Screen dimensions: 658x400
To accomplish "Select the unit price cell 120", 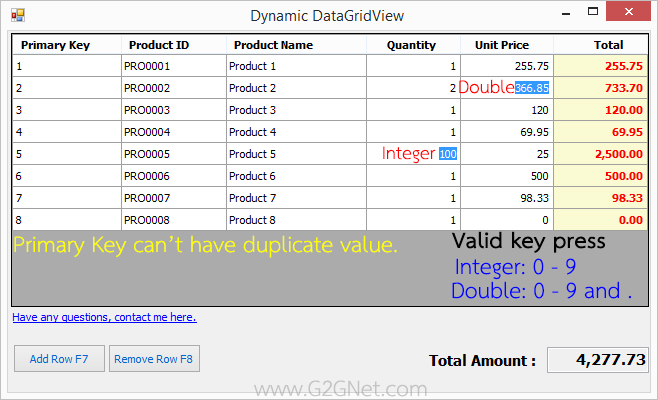I will coord(507,110).
